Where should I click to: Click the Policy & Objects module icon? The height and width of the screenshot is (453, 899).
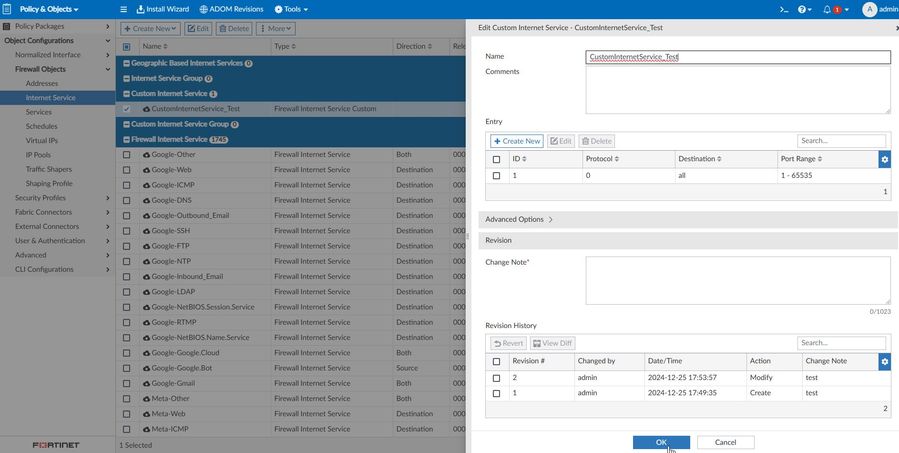(7, 9)
